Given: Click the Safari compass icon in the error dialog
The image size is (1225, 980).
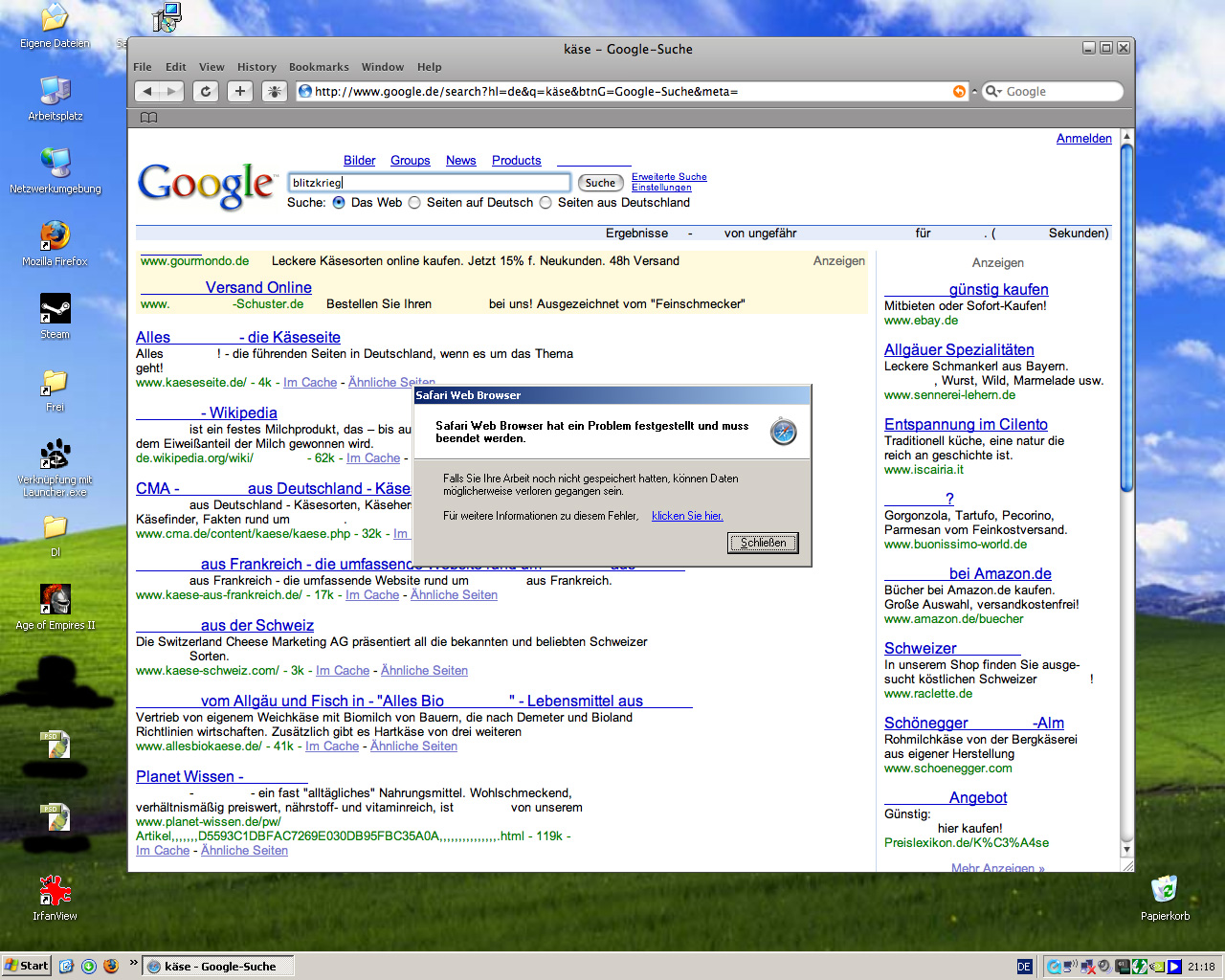Looking at the screenshot, I should [x=783, y=432].
